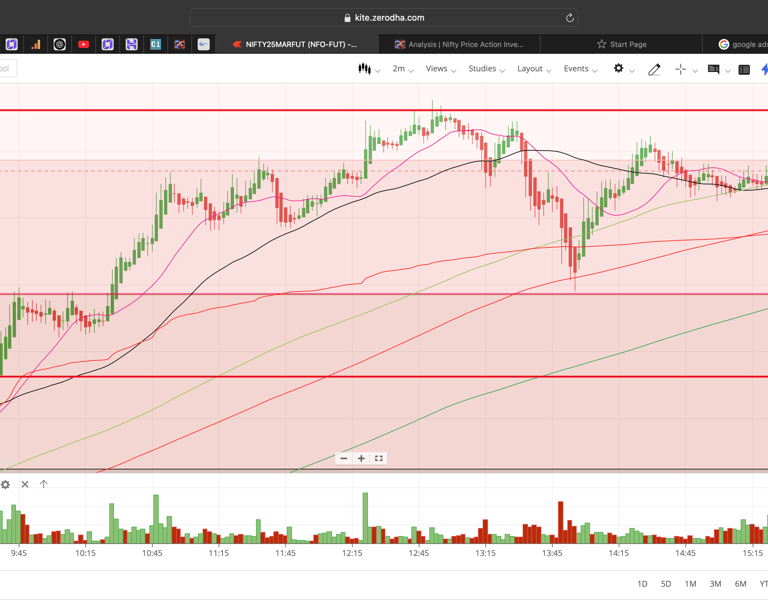Open the pinned tab before the swoosh
This screenshot has width=768, height=600.
point(179,45)
